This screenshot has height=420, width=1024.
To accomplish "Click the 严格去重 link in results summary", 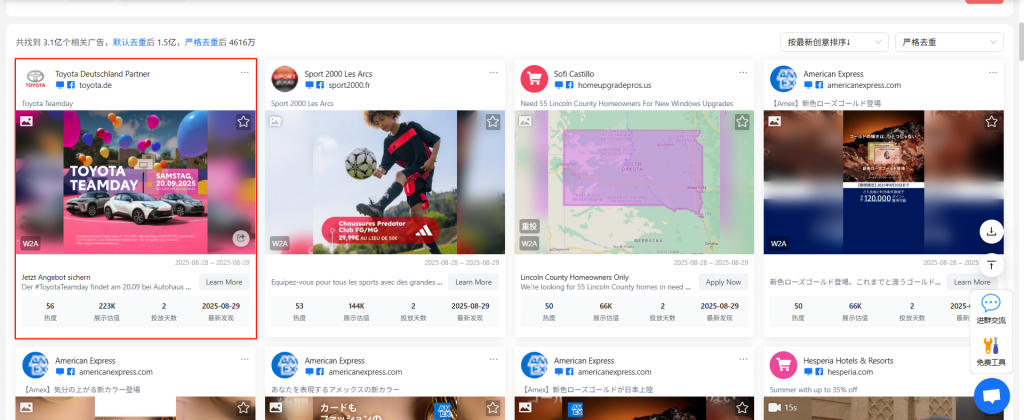I will [202, 43].
